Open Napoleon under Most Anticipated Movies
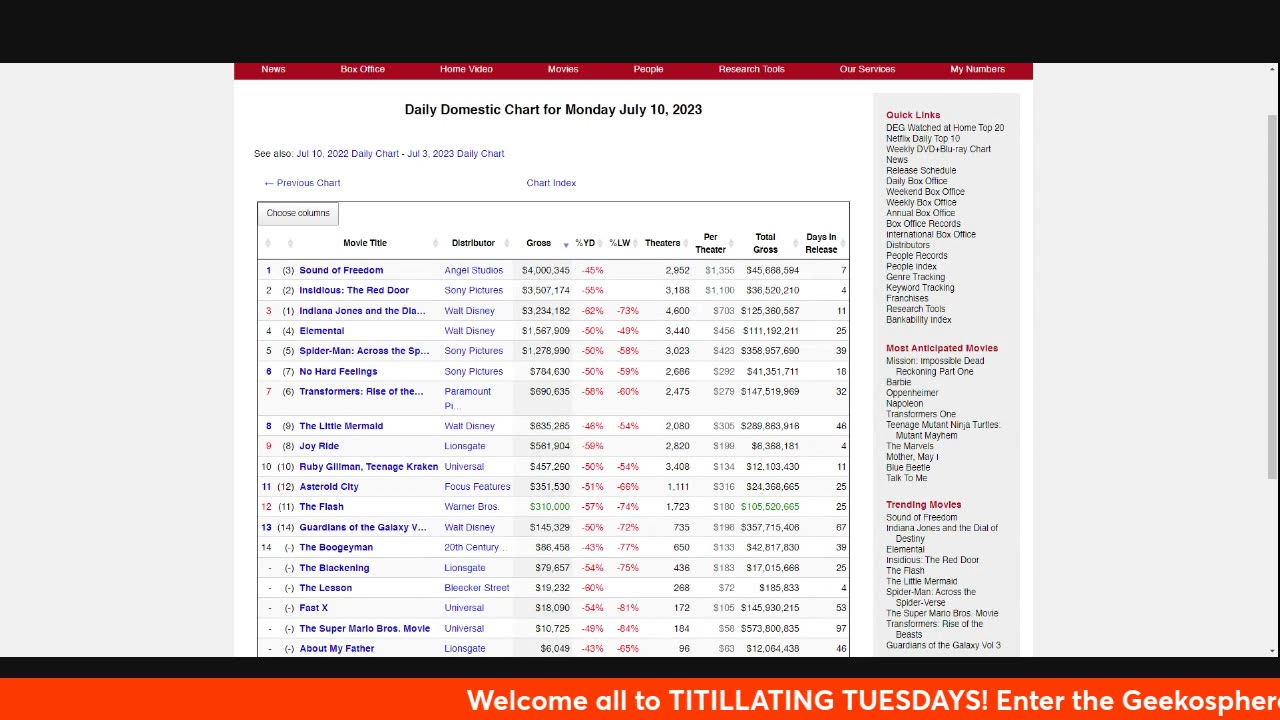The width and height of the screenshot is (1280, 720). [x=904, y=404]
